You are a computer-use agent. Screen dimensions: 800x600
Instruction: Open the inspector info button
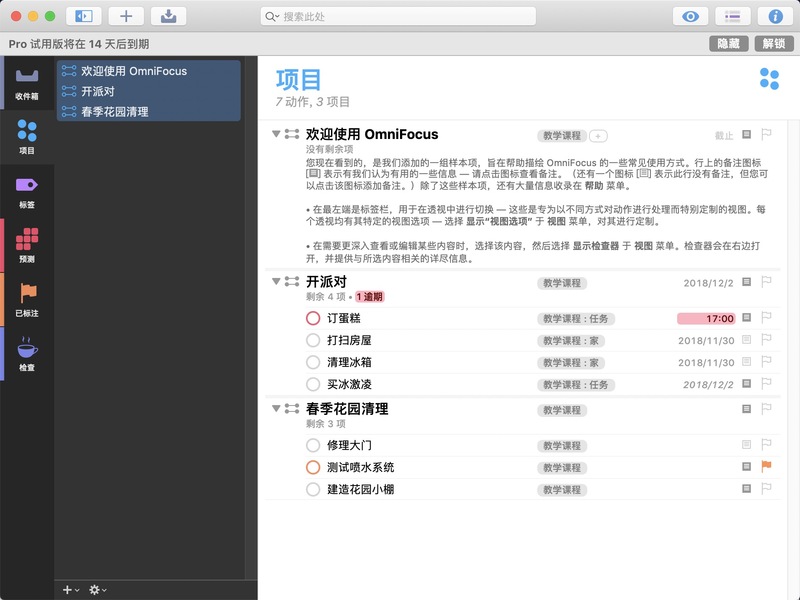(775, 16)
